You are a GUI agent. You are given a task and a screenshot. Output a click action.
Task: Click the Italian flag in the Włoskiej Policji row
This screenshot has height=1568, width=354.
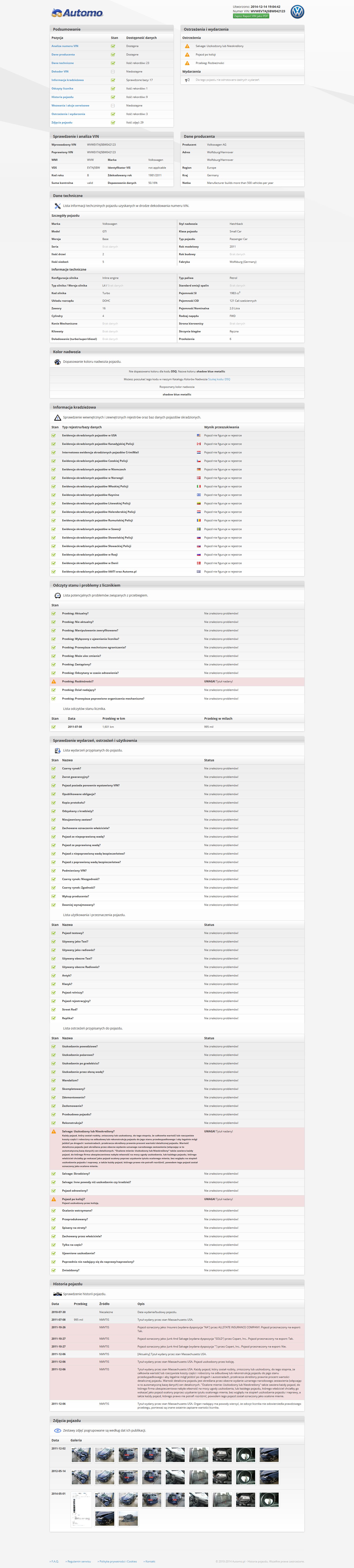(x=198, y=486)
